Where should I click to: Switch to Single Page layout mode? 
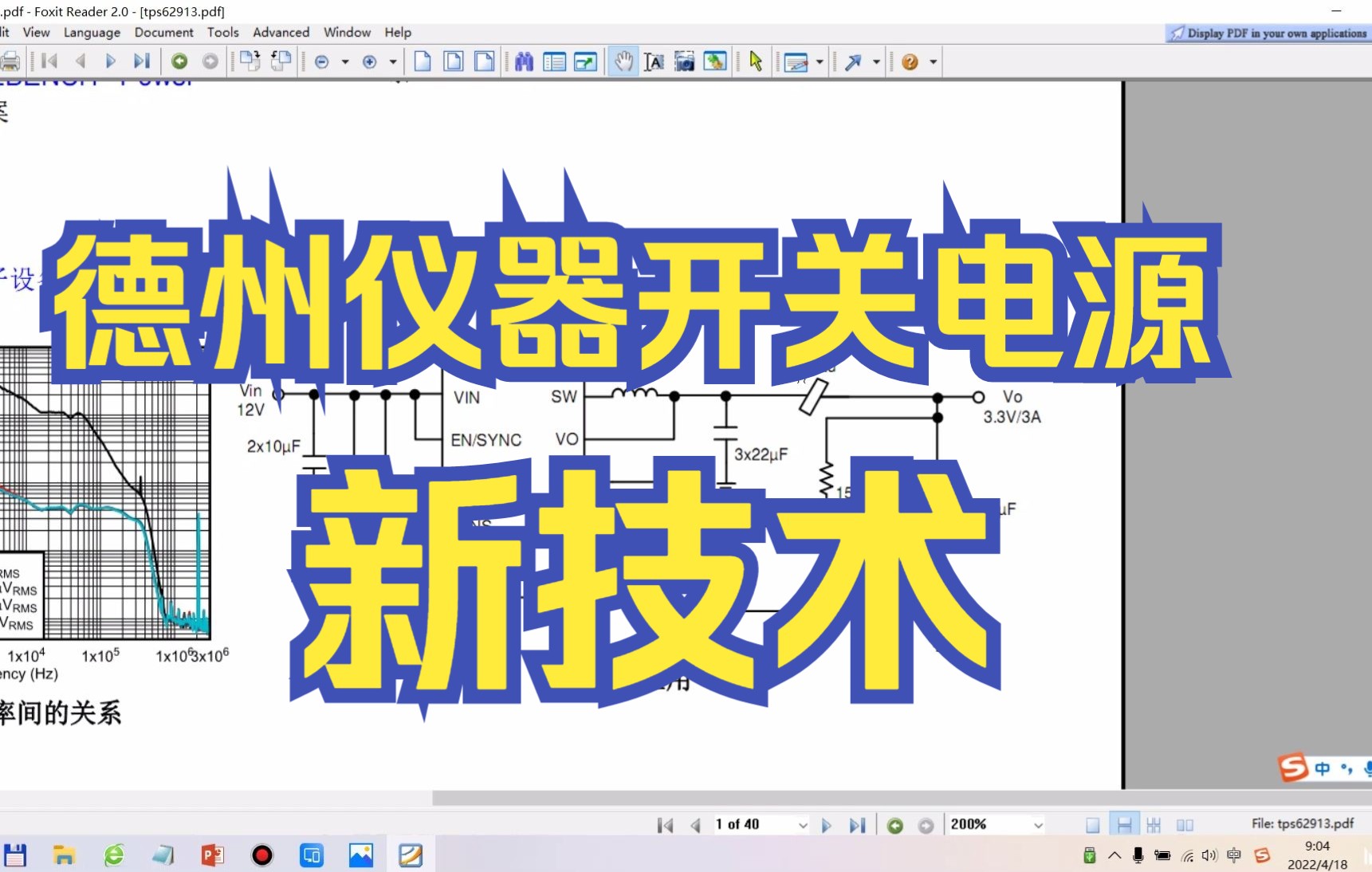coord(1093,825)
